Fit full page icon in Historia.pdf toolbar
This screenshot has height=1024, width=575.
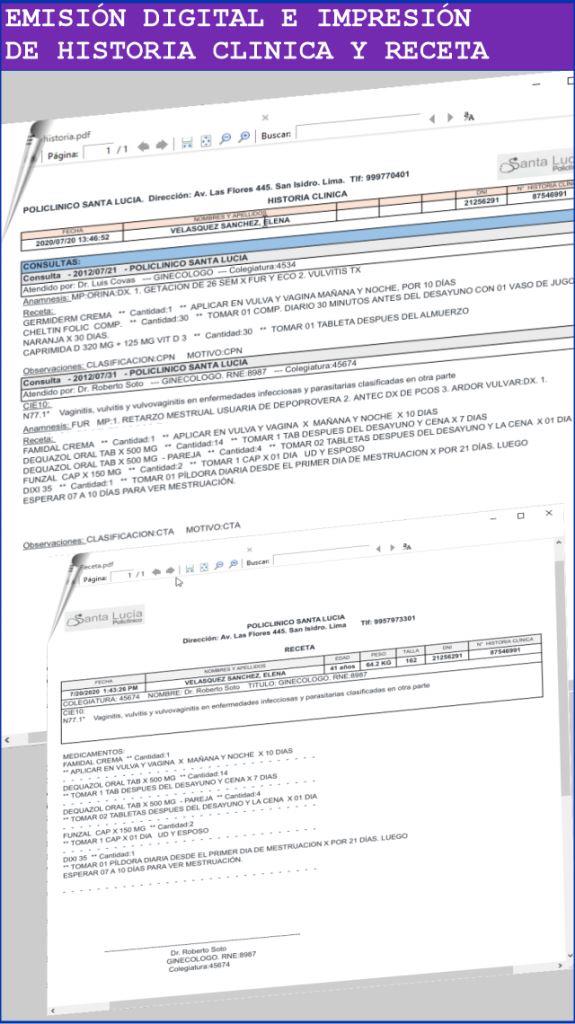(206, 141)
